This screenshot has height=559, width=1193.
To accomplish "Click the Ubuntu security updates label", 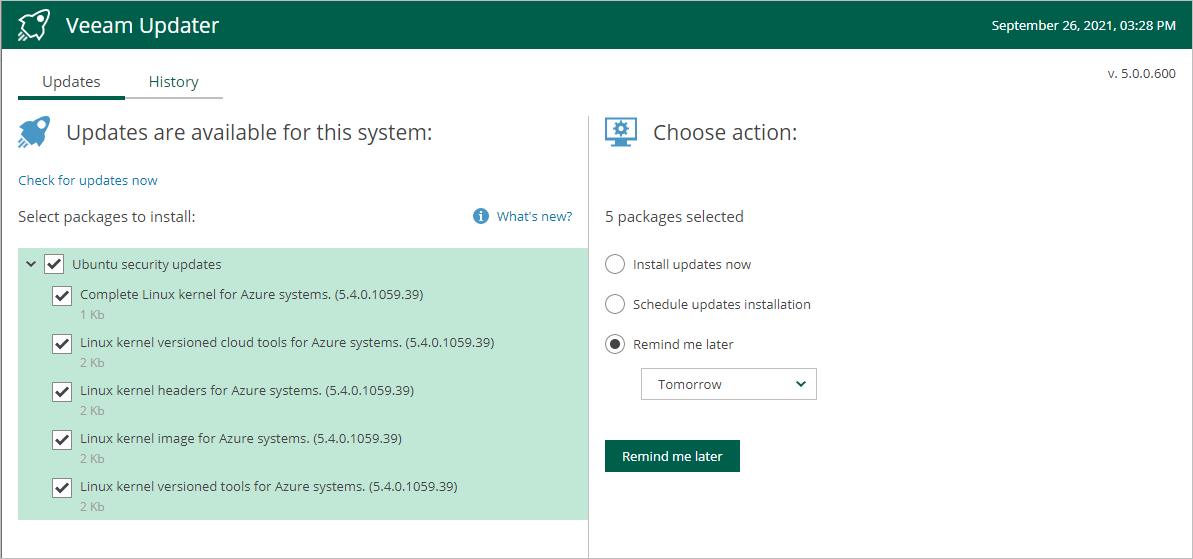I will 147,265.
